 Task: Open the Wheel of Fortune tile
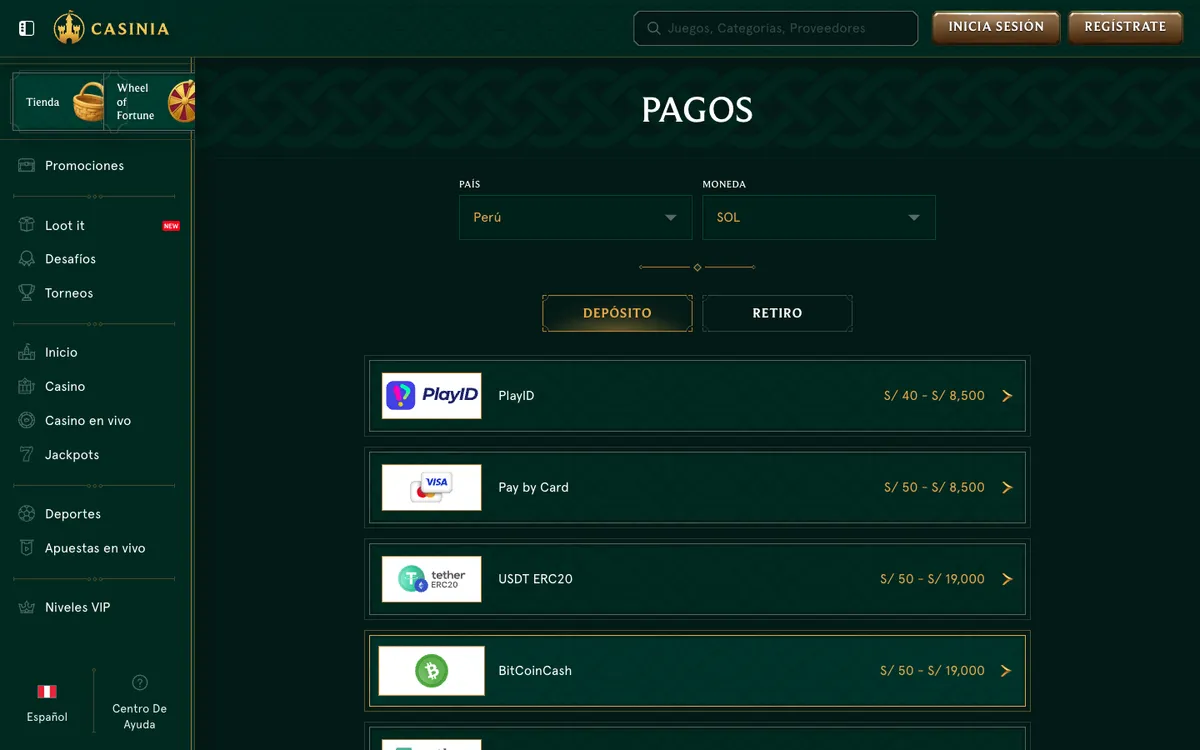[x=150, y=101]
